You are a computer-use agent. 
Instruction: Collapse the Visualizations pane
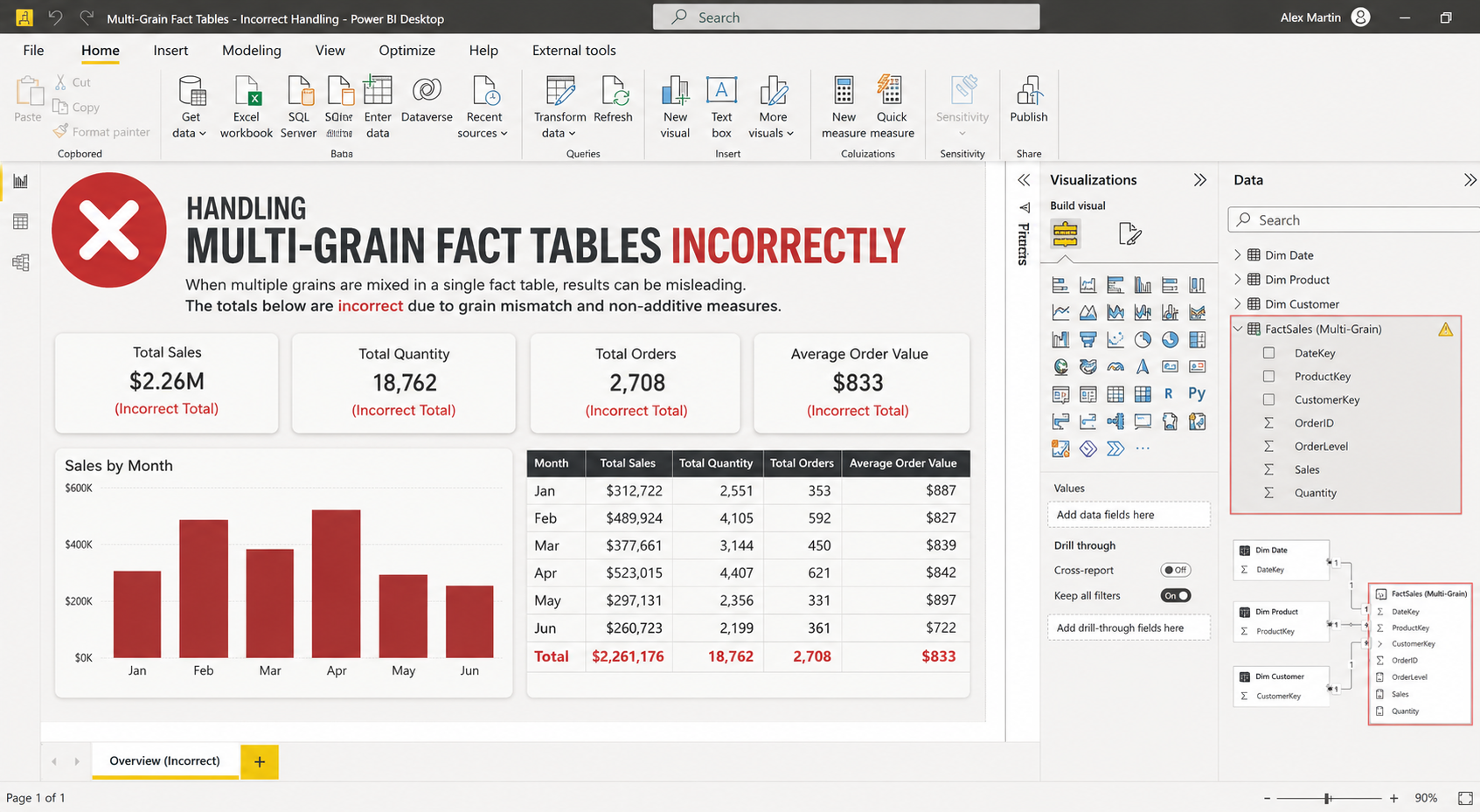(x=1199, y=180)
